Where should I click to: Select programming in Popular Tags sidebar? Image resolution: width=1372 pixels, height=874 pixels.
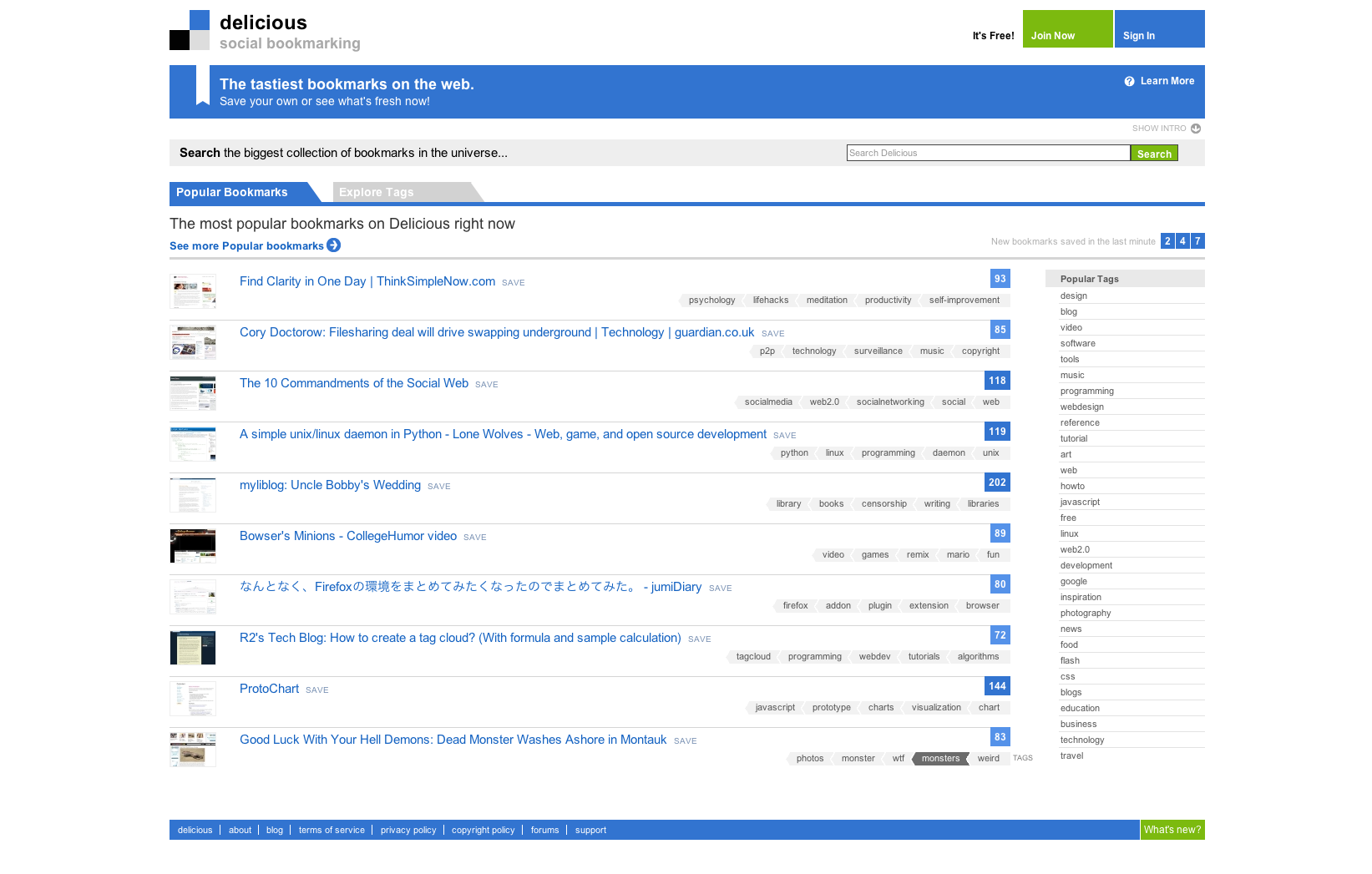pos(1087,392)
